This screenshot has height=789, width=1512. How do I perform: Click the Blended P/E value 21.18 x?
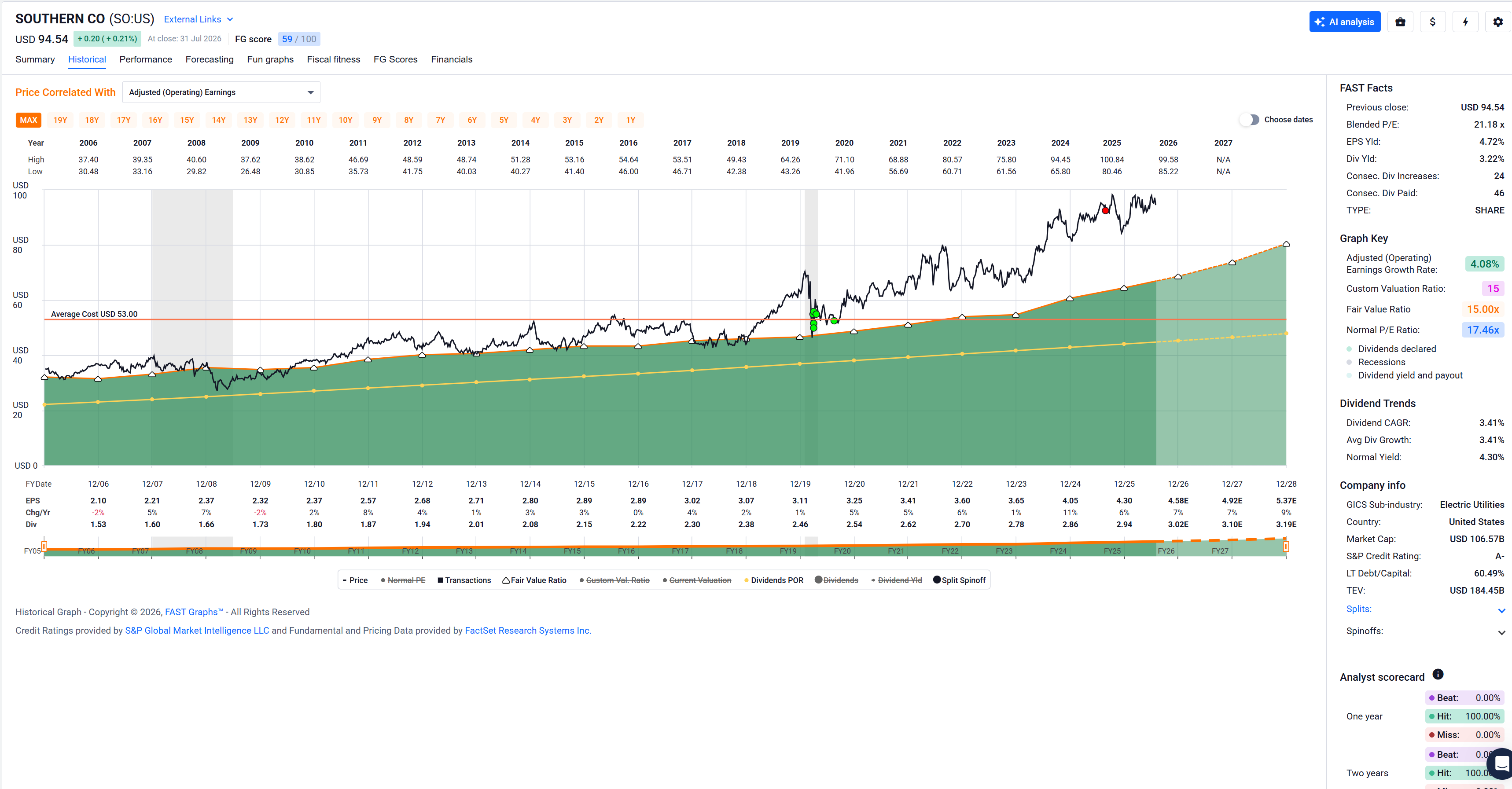pos(1489,125)
